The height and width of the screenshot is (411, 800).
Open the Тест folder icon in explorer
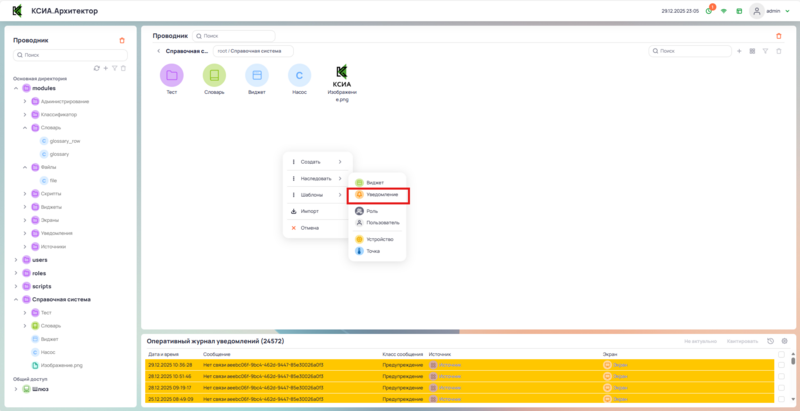tap(172, 75)
